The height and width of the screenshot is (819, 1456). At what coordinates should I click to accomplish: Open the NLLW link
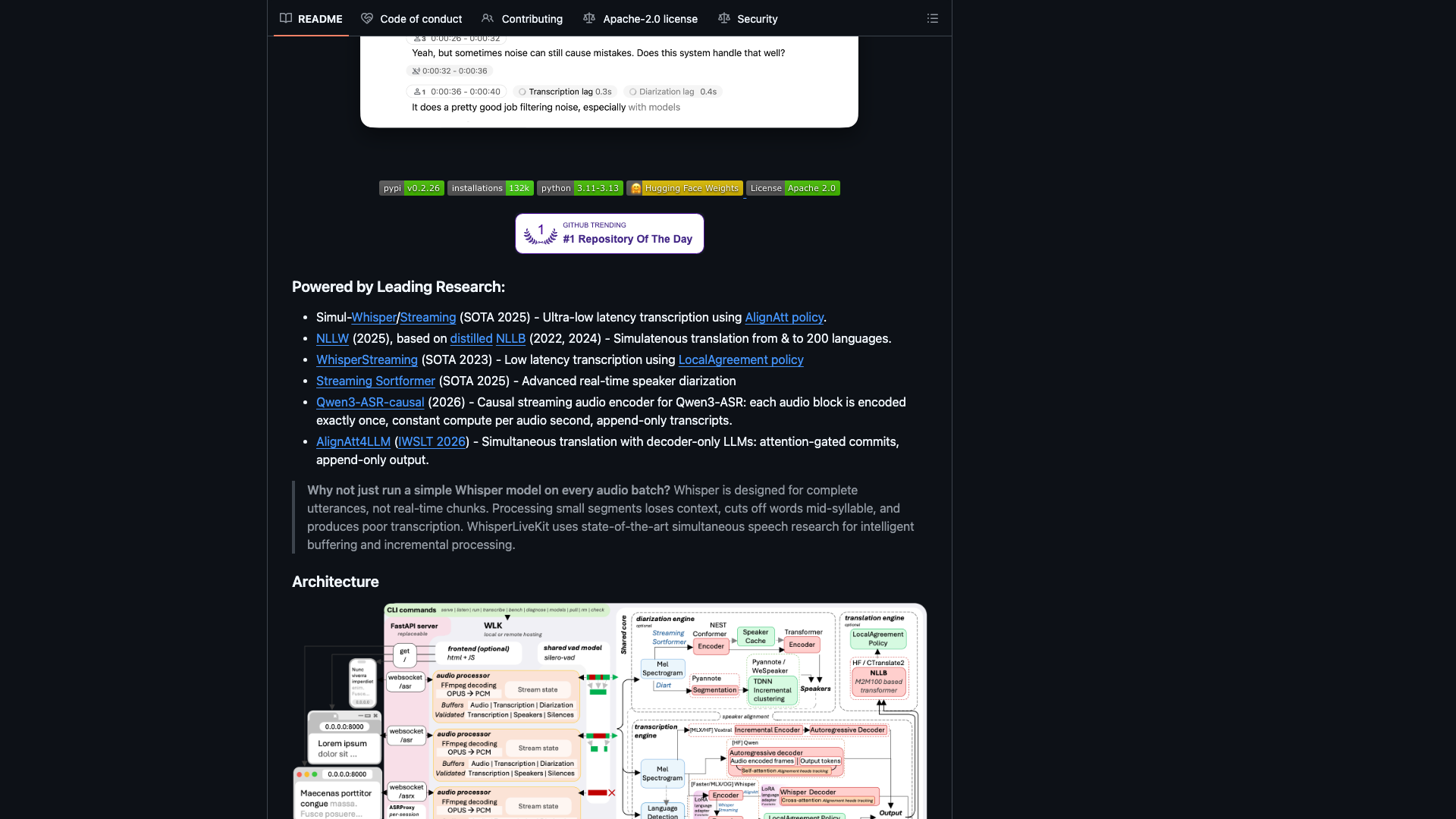click(332, 339)
